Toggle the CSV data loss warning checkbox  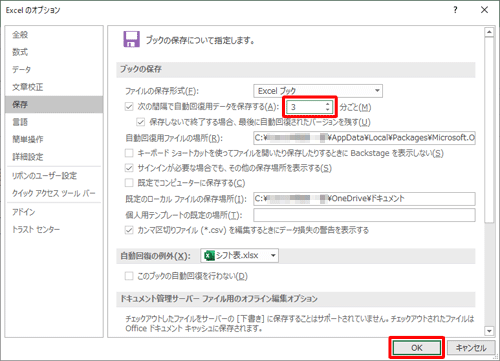129,230
